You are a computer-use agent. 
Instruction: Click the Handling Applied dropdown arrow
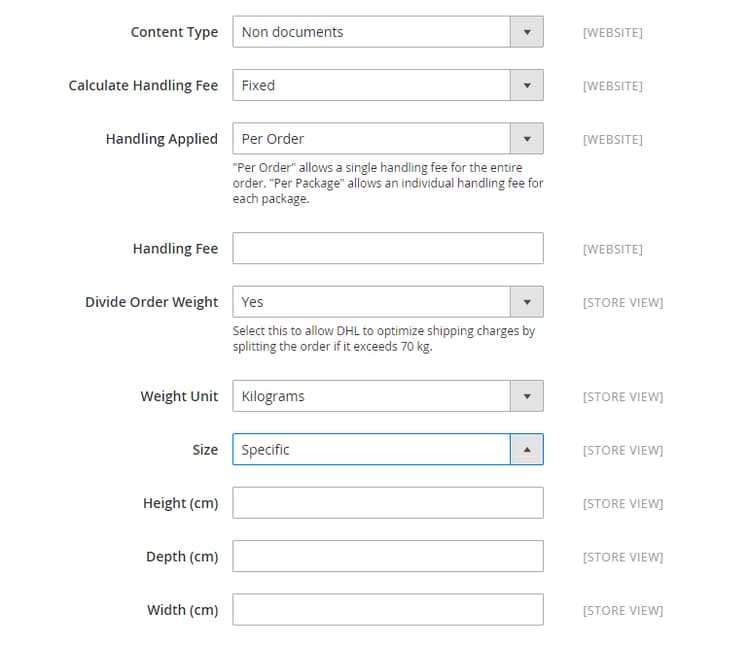point(527,139)
